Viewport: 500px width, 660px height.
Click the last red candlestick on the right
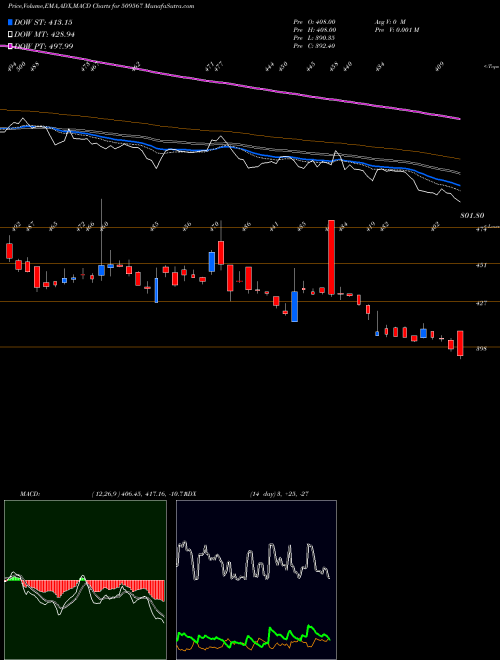[460, 343]
